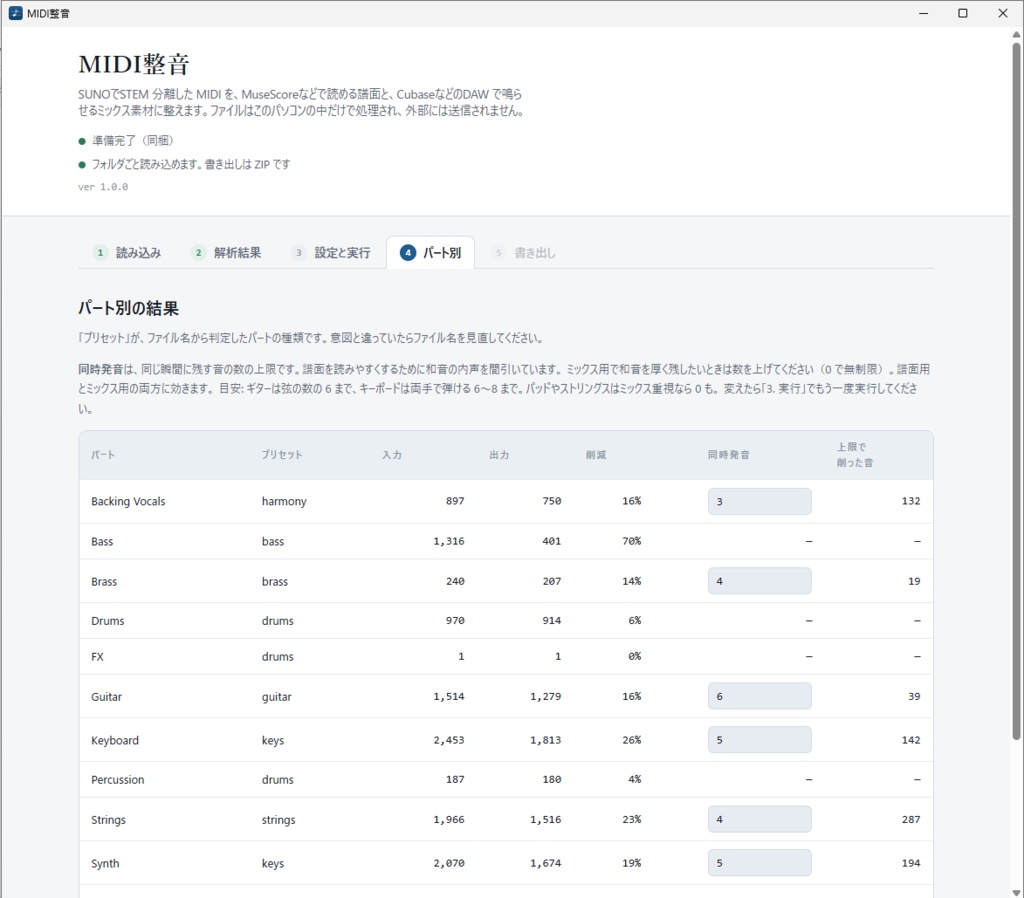Click the guitar preset cell
The image size is (1024, 898).
point(277,697)
